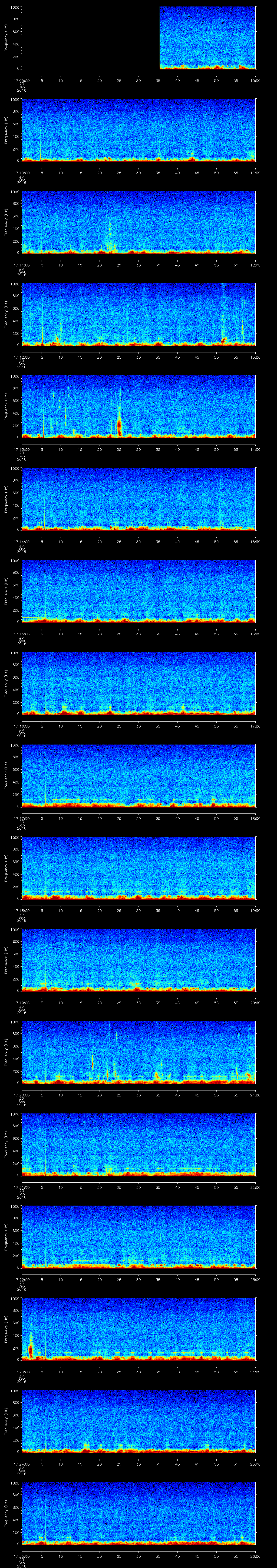Viewport: 277px width, 1568px height.
Task: Click the 26:00 end time label
Action: click(x=255, y=1556)
